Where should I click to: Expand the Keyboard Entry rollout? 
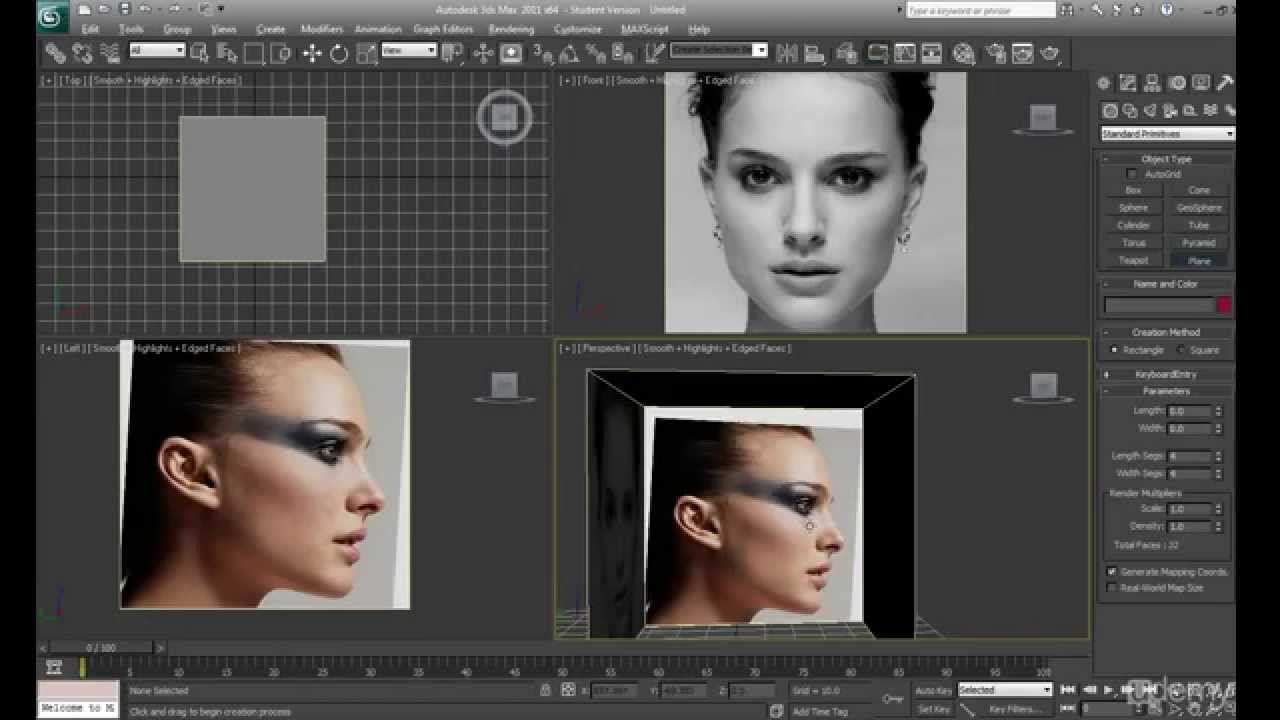tap(1166, 374)
